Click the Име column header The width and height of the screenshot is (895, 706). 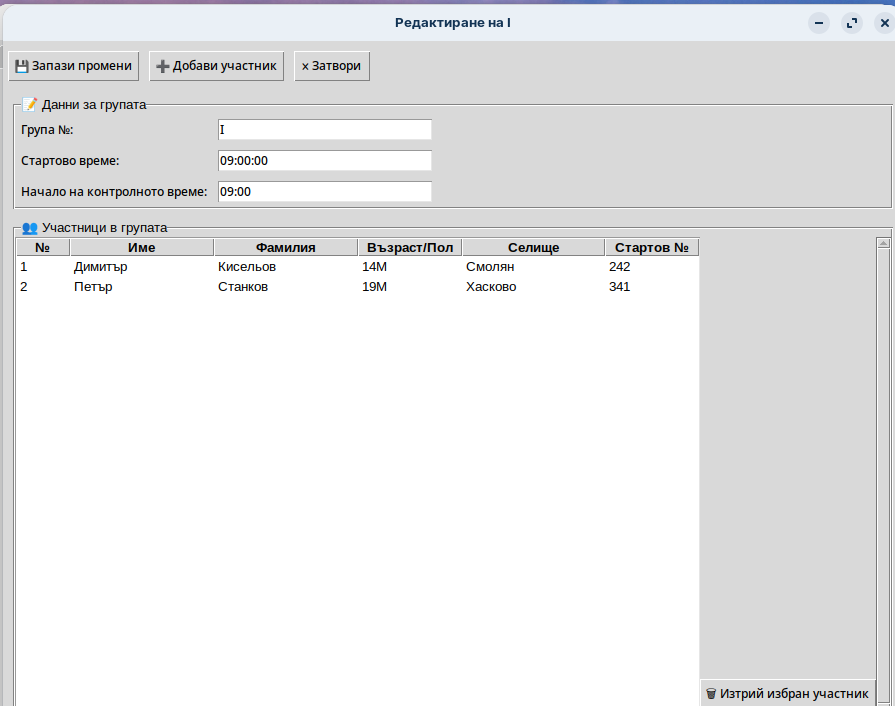[141, 248]
